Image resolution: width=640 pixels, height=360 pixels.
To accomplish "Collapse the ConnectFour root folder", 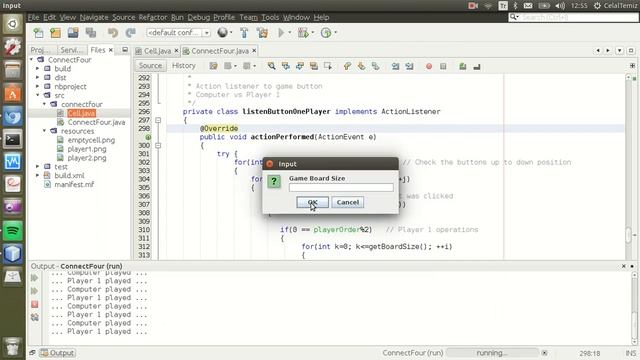I will click(31, 60).
